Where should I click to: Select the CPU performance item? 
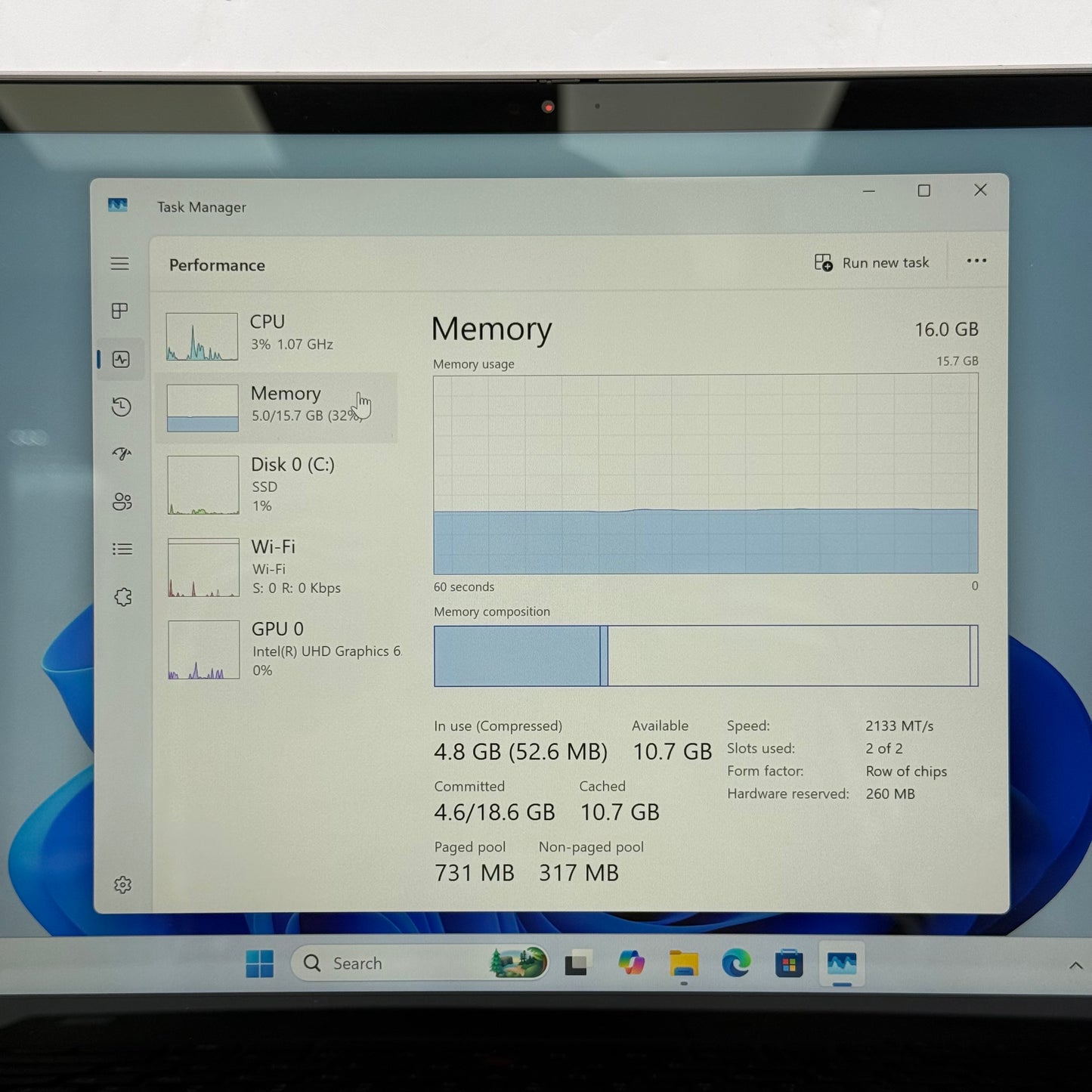tap(276, 336)
